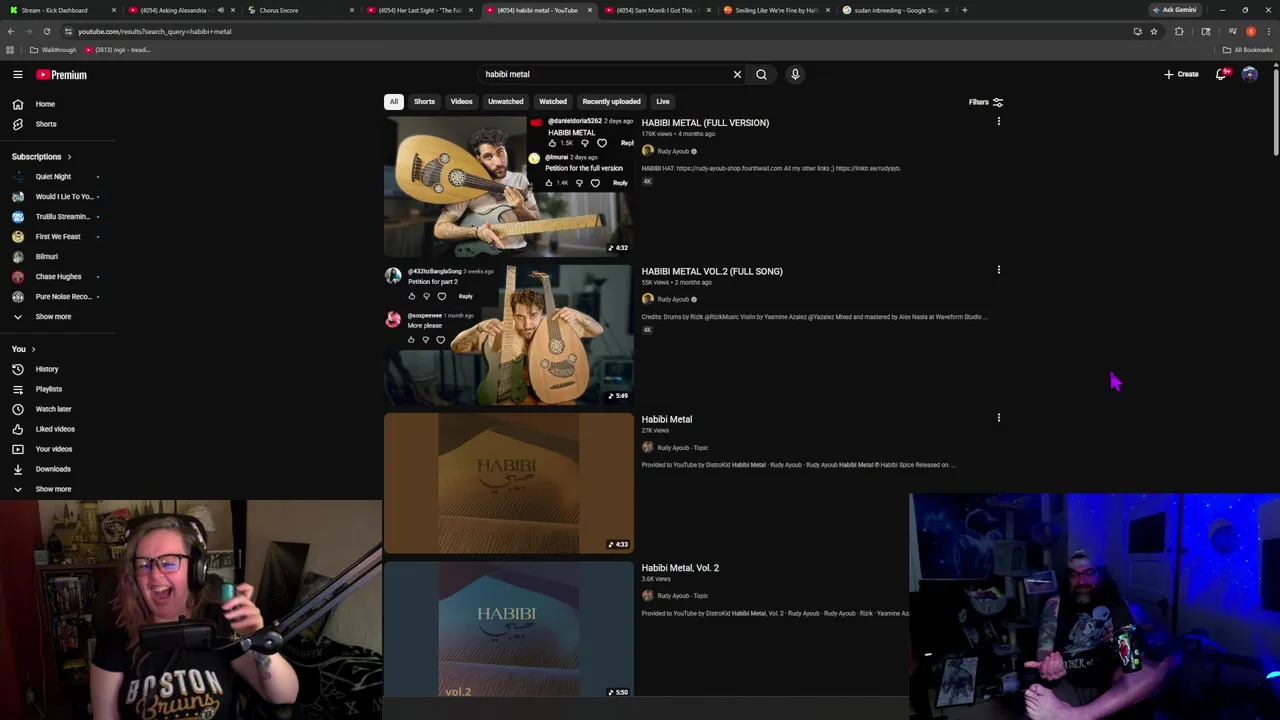The image size is (1280, 720).
Task: Play the HABIBI METAL VOL.2 thumbnail
Action: point(508,334)
